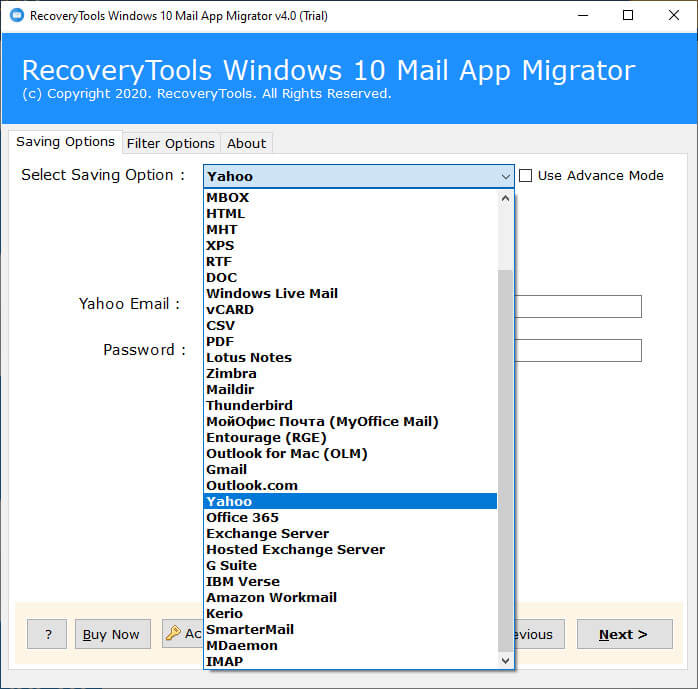Click the question mark help button

click(47, 634)
